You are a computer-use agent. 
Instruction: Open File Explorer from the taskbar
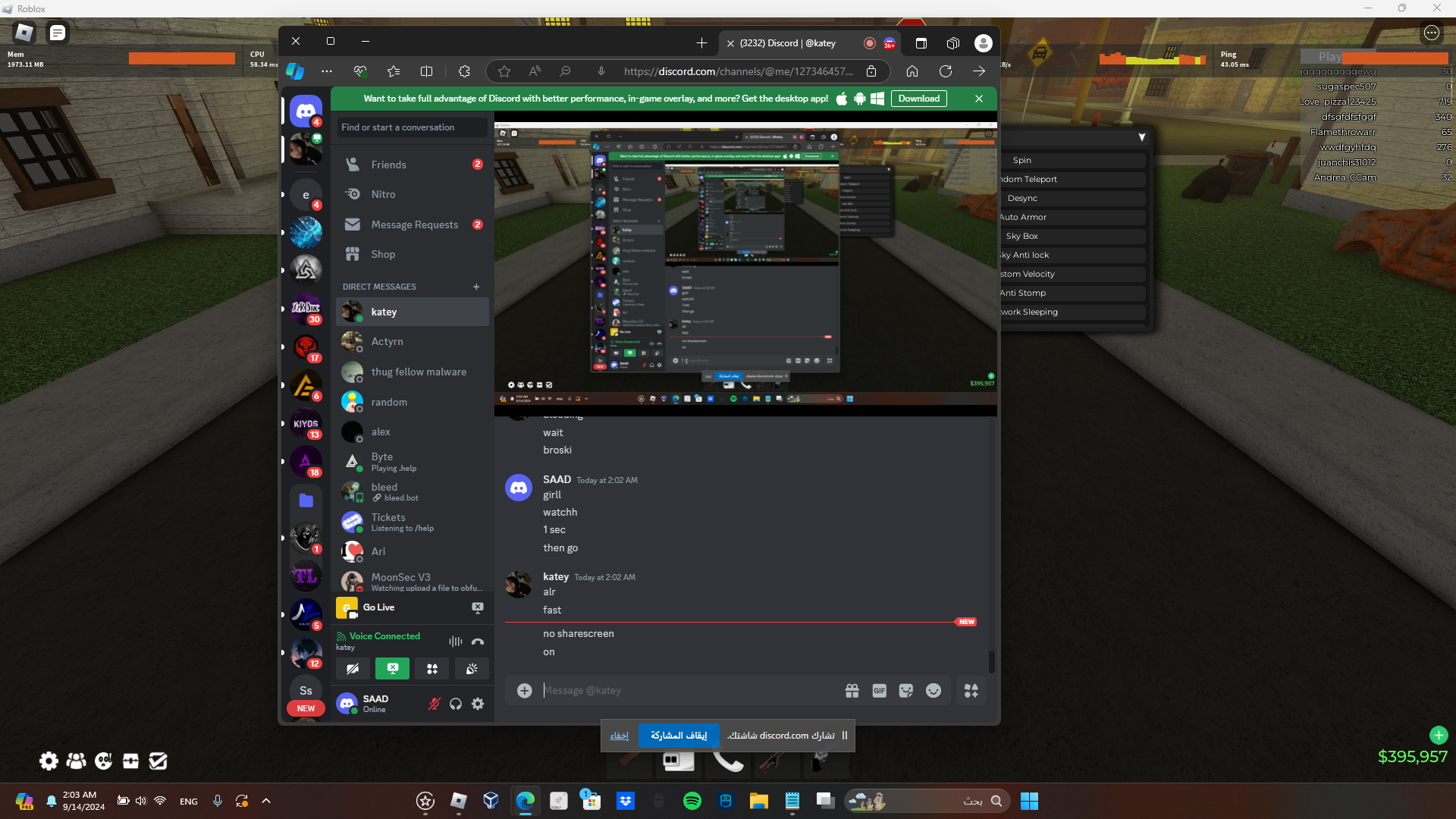pyautogui.click(x=759, y=801)
